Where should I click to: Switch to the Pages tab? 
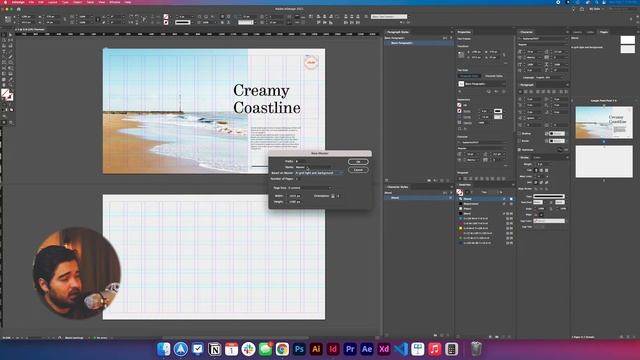coord(604,32)
